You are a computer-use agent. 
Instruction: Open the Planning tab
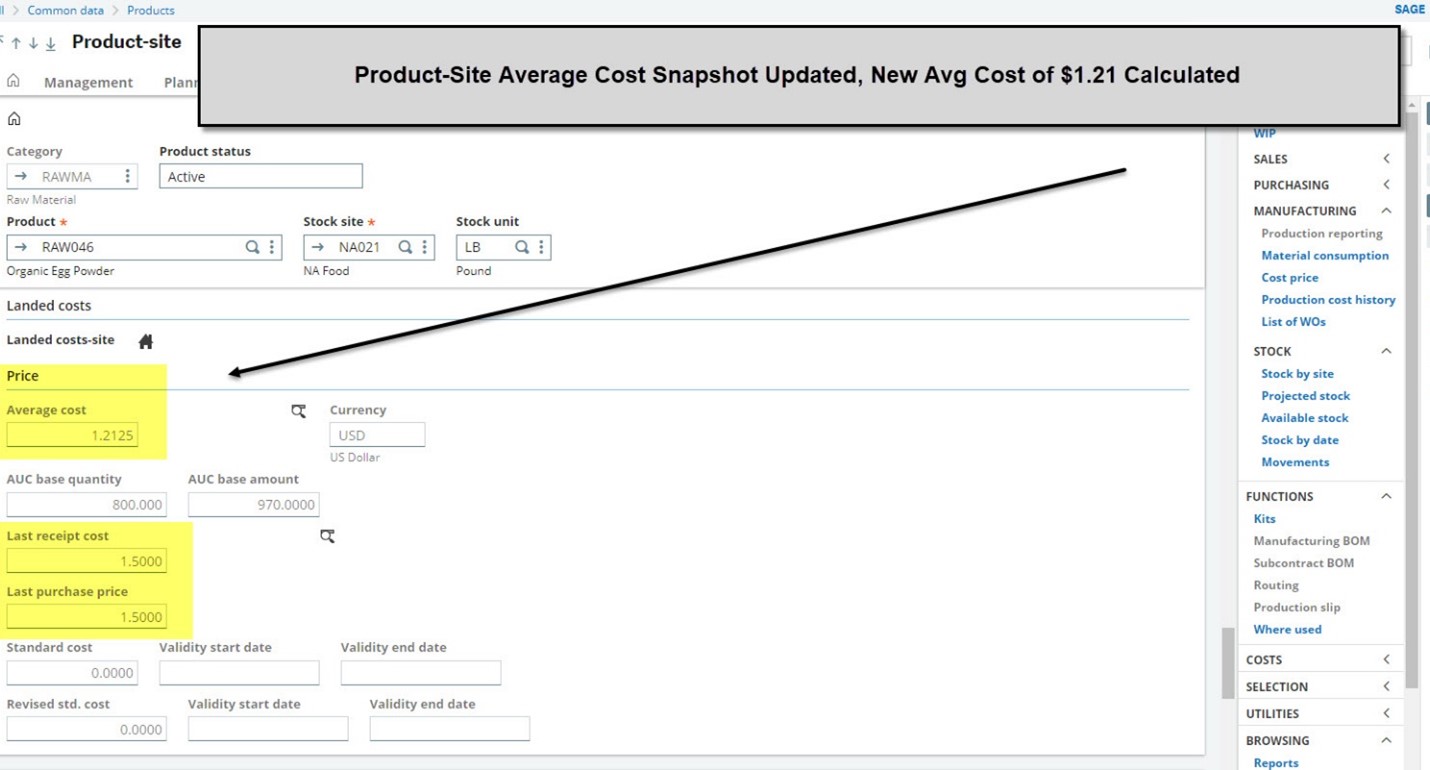183,82
